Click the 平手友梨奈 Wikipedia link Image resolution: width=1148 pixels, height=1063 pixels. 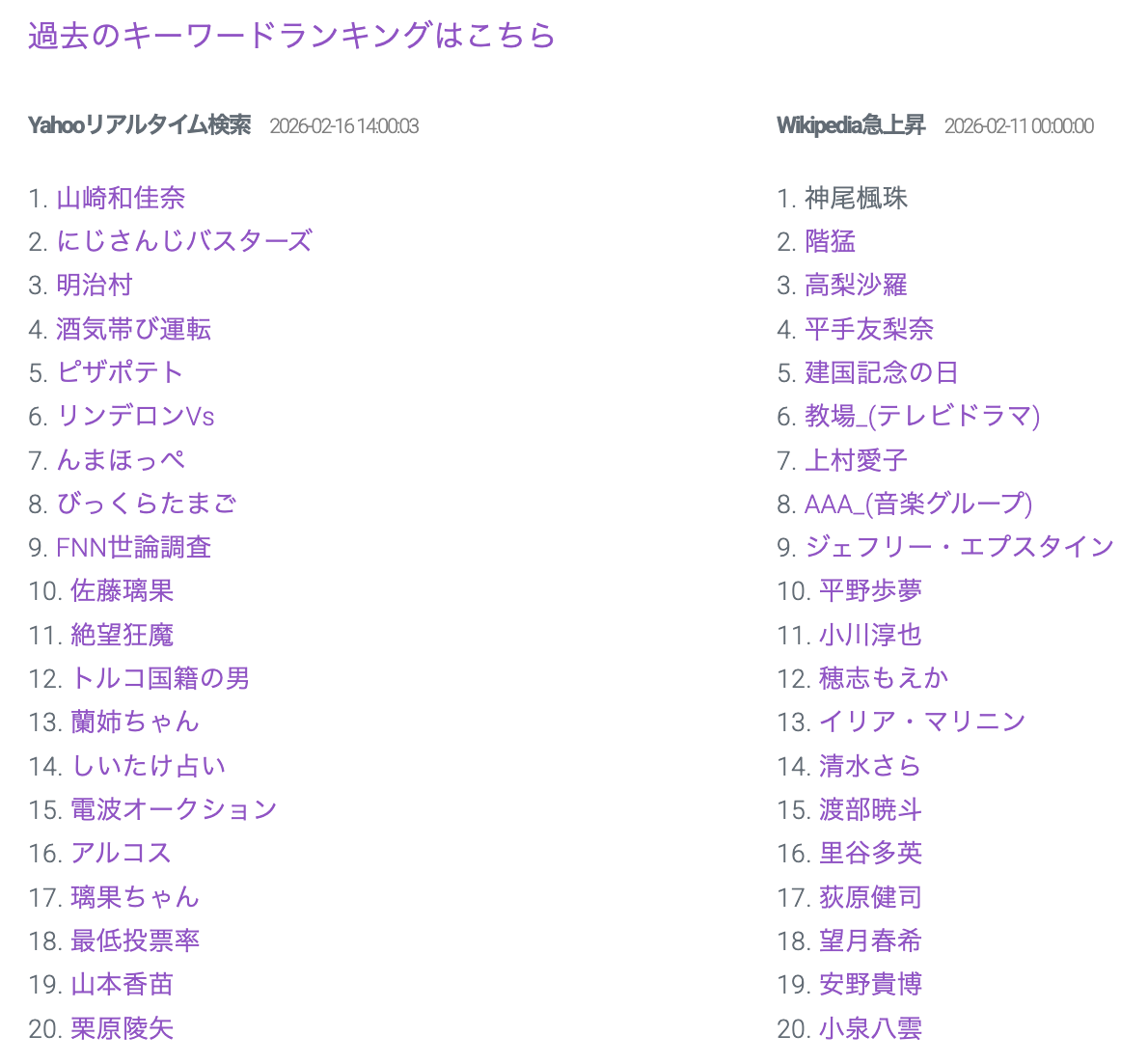pos(869,329)
